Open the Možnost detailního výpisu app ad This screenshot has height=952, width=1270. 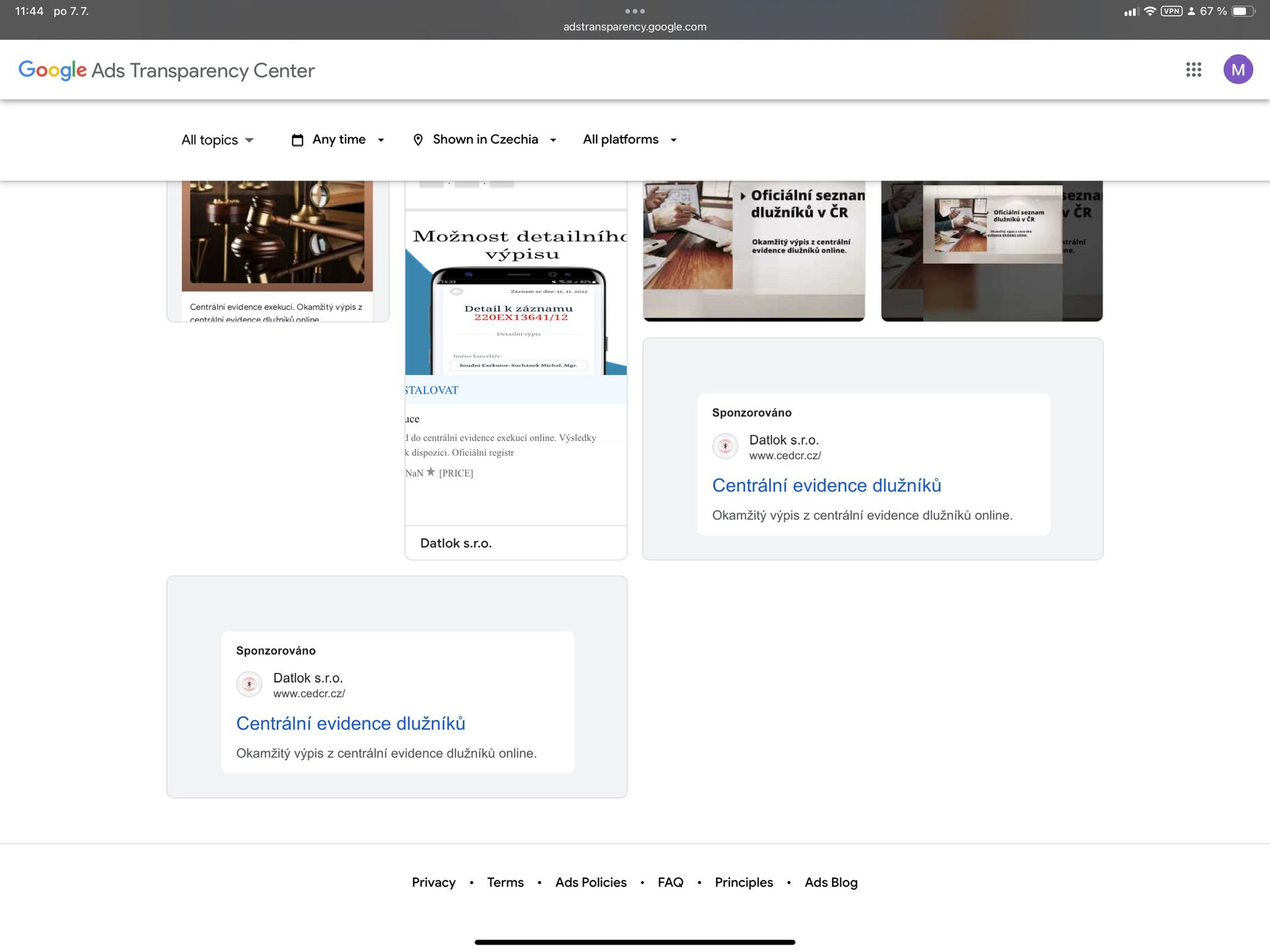coord(516,370)
